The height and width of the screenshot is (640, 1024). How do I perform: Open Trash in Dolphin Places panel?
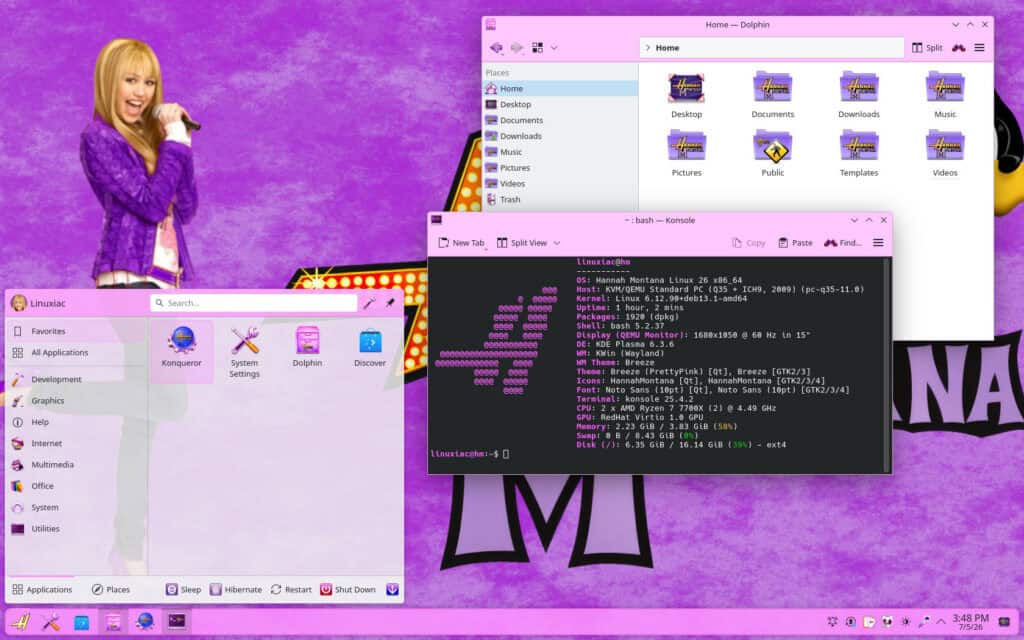(x=561, y=199)
